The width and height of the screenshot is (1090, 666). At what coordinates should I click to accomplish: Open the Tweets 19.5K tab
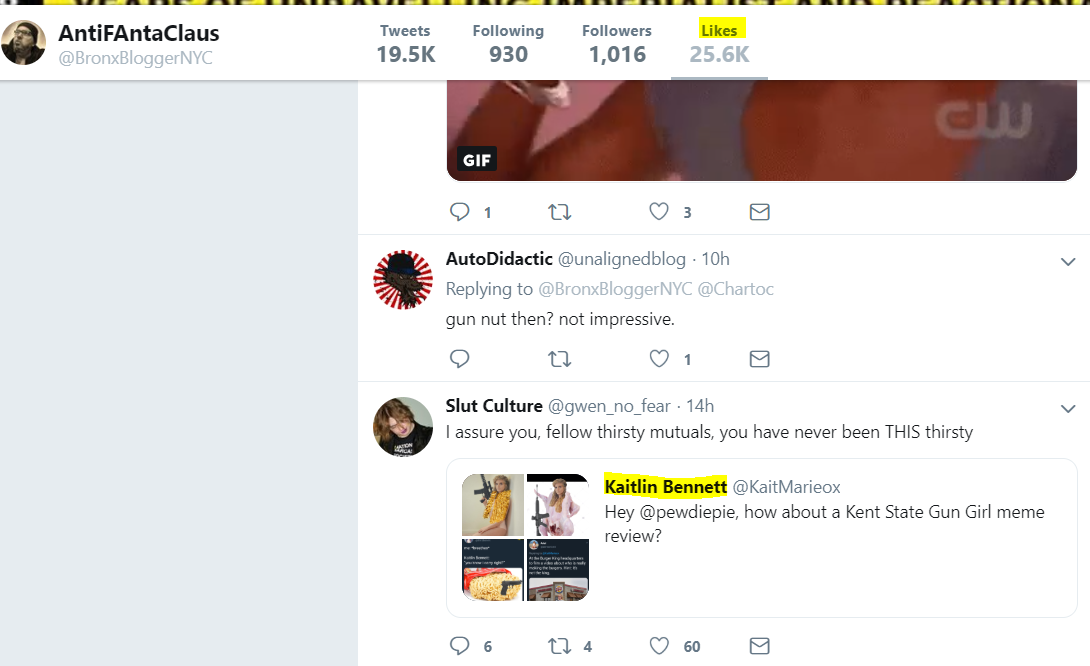click(406, 44)
